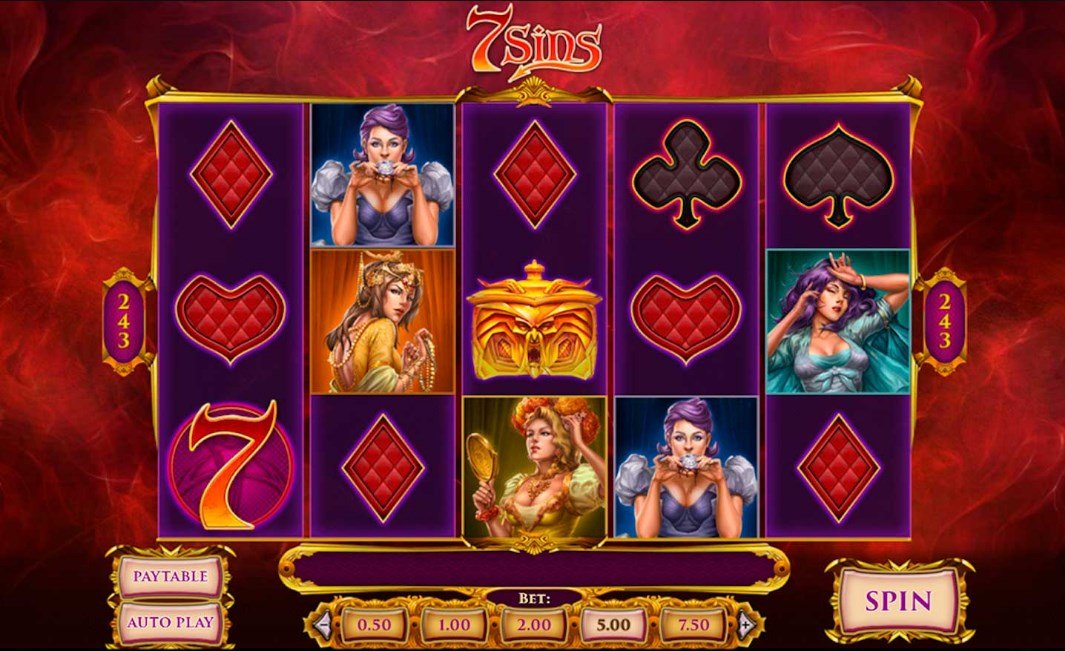Spin the reels

pos(898,601)
